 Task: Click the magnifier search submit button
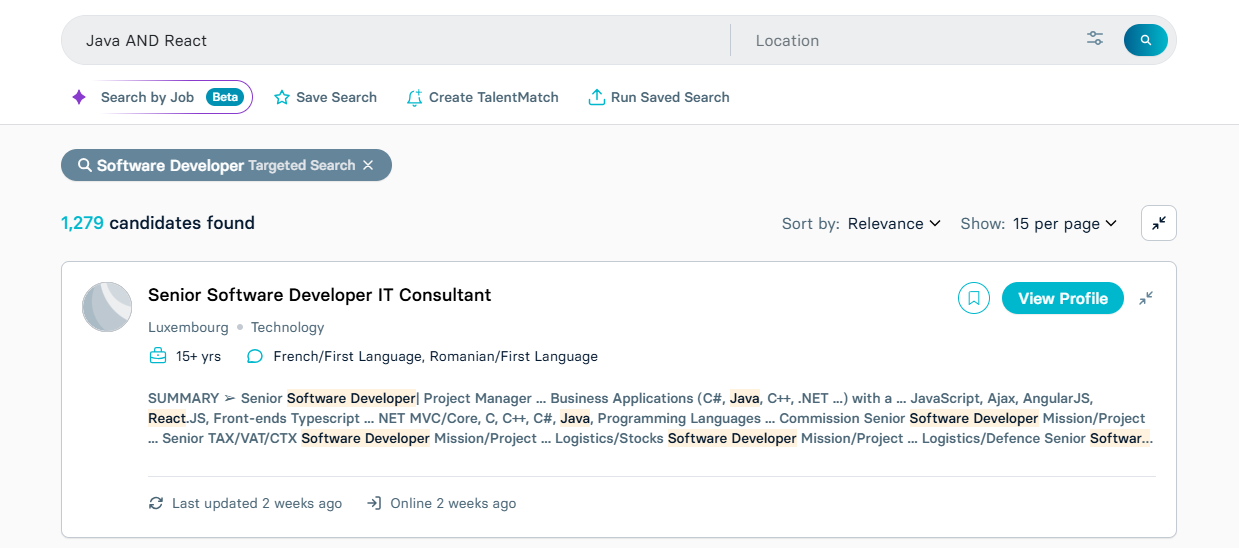click(x=1145, y=40)
